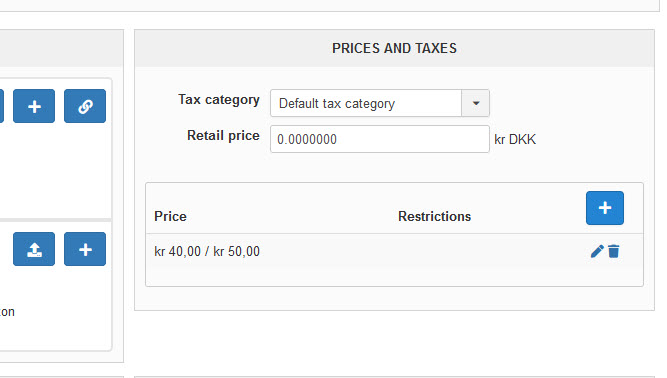Click the Restrictions column header
This screenshot has width=667, height=378.
pos(434,216)
